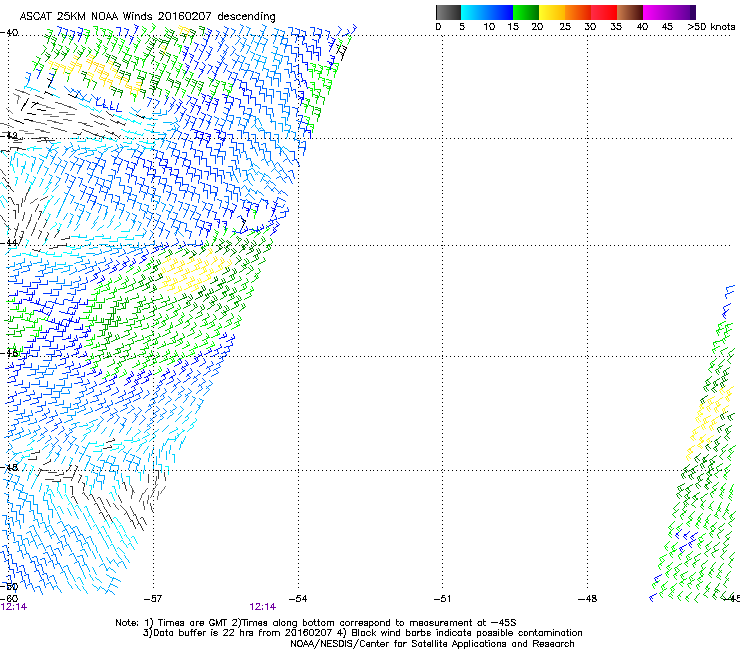Select the brown 35-40 knots legend segment
This screenshot has width=740, height=650.
coord(630,12)
